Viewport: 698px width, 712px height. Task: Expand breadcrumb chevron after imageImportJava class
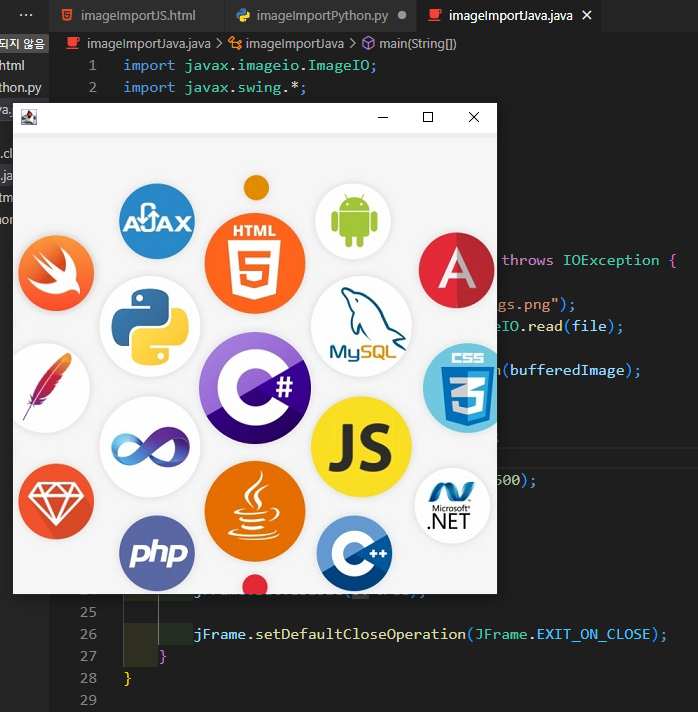353,44
